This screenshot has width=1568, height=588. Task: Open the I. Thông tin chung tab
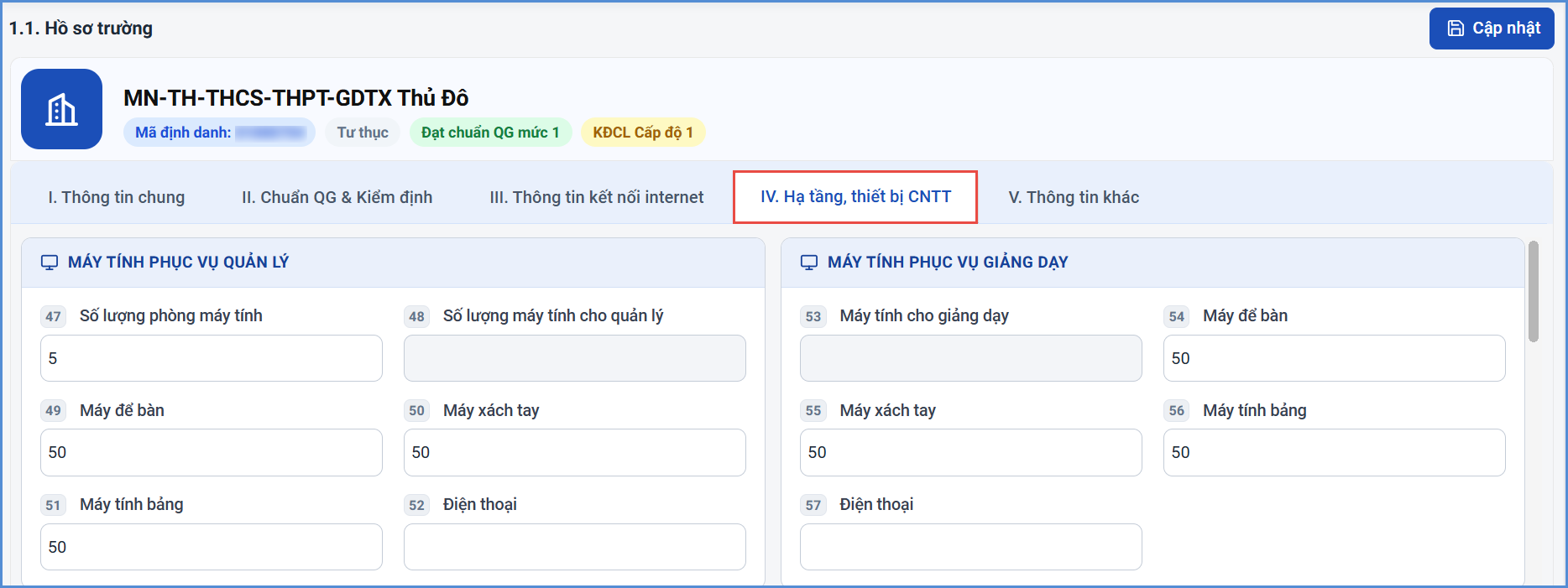tap(117, 197)
